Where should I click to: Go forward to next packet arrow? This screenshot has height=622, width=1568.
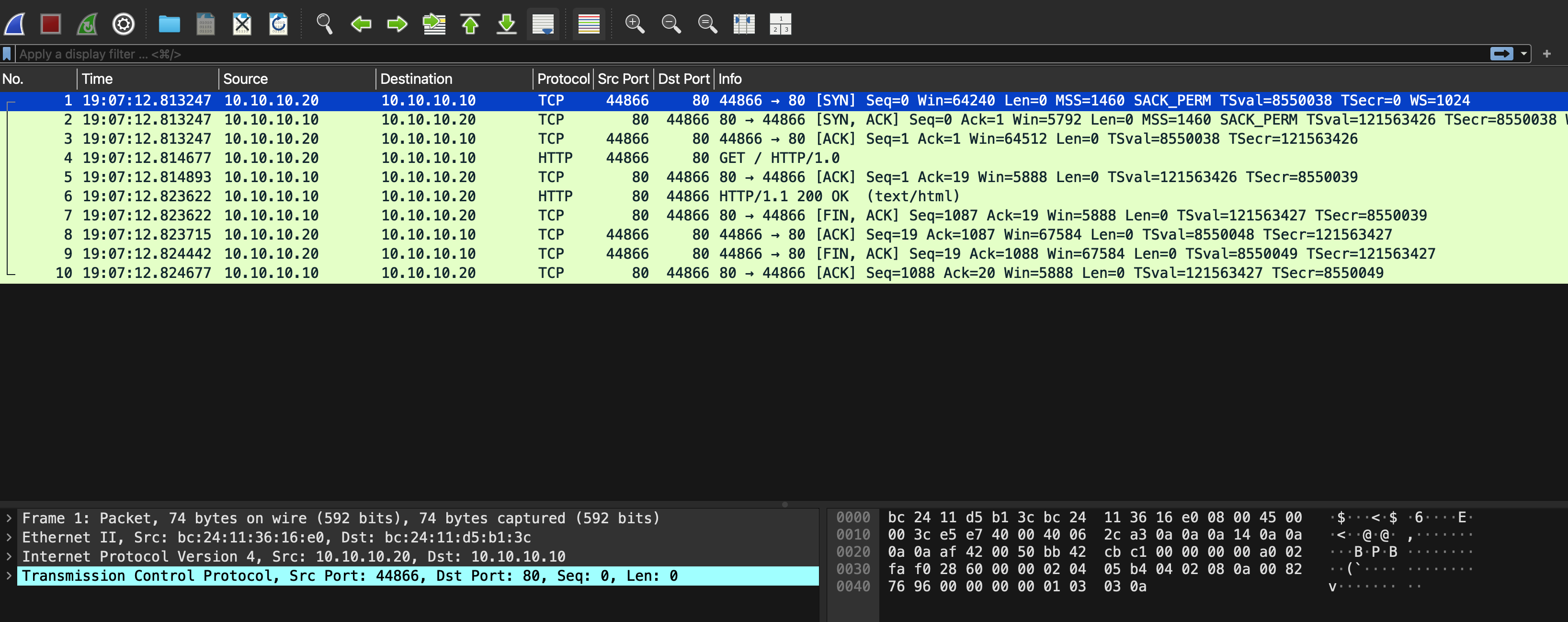(398, 24)
